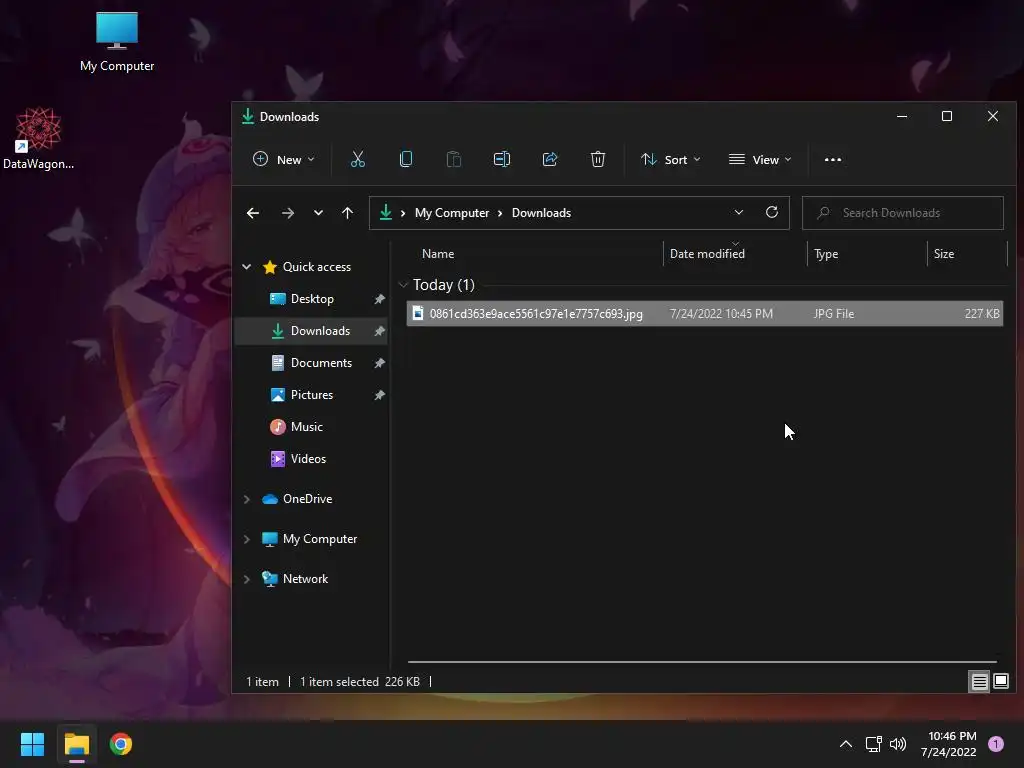This screenshot has height=768, width=1024.
Task: Open the New item dropdown
Action: [x=283, y=159]
